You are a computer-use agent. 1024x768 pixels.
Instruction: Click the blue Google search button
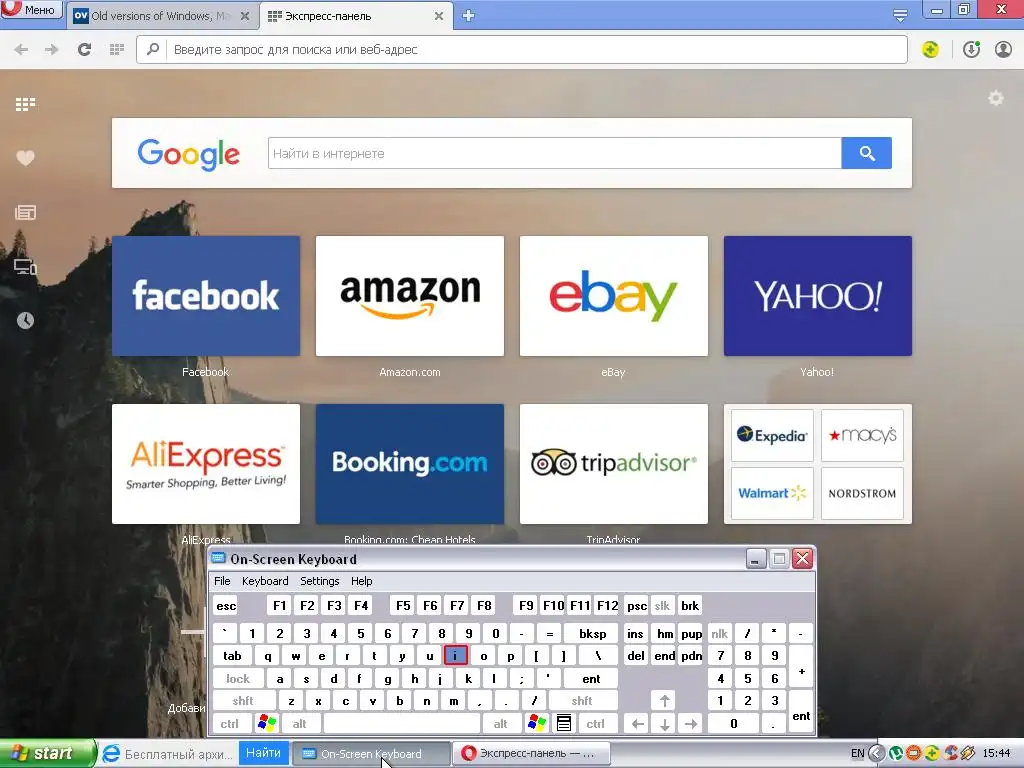click(867, 153)
